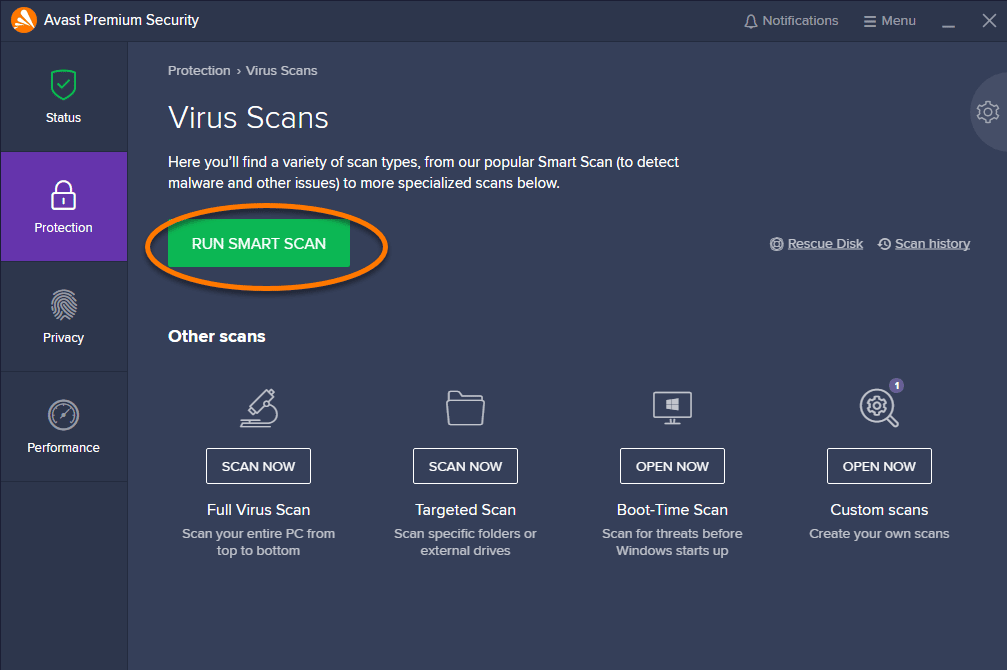The image size is (1007, 670).
Task: Open the Menu dropdown in title bar
Action: (889, 20)
